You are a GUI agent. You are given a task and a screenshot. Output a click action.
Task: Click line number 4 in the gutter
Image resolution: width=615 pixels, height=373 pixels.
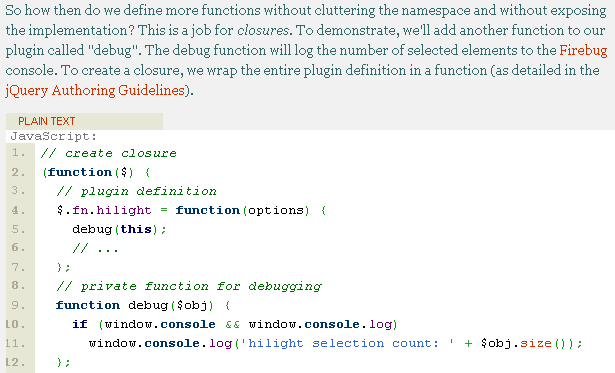coord(18,210)
